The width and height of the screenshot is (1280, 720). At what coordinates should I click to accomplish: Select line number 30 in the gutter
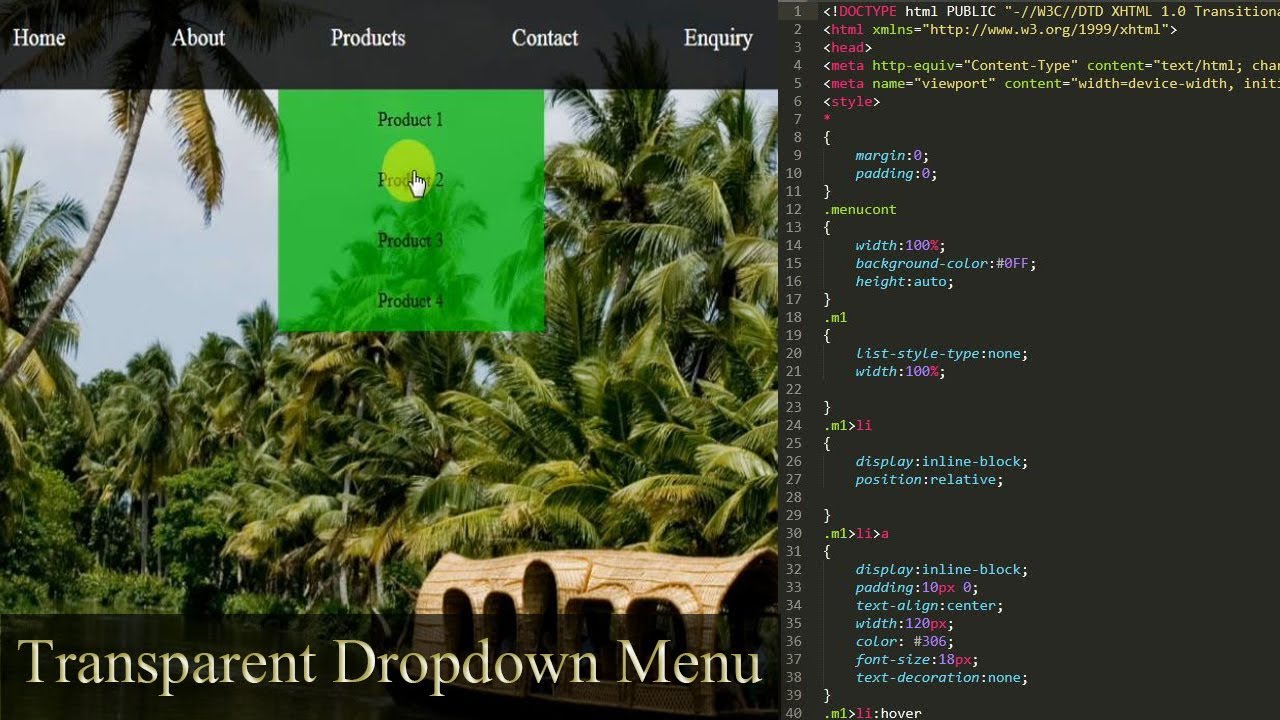point(794,534)
